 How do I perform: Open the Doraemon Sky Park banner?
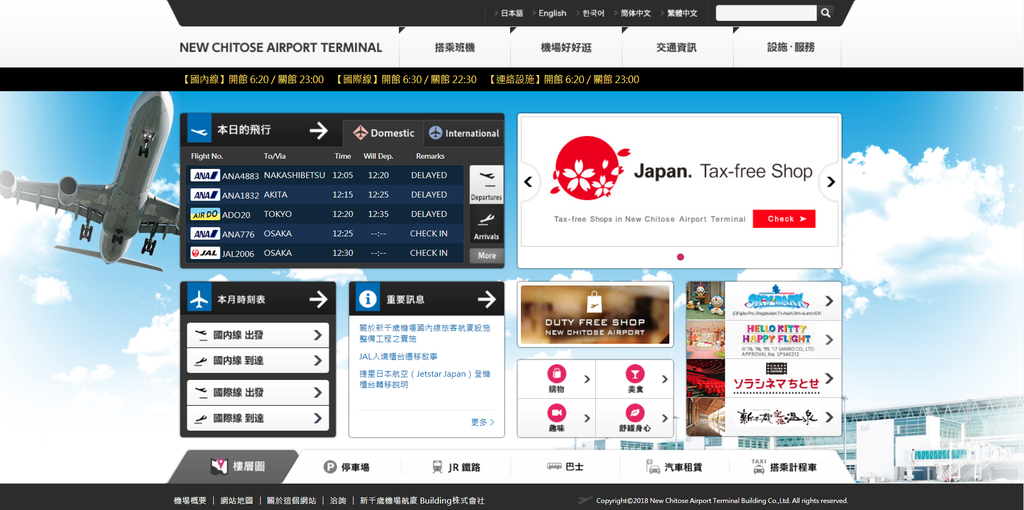763,301
